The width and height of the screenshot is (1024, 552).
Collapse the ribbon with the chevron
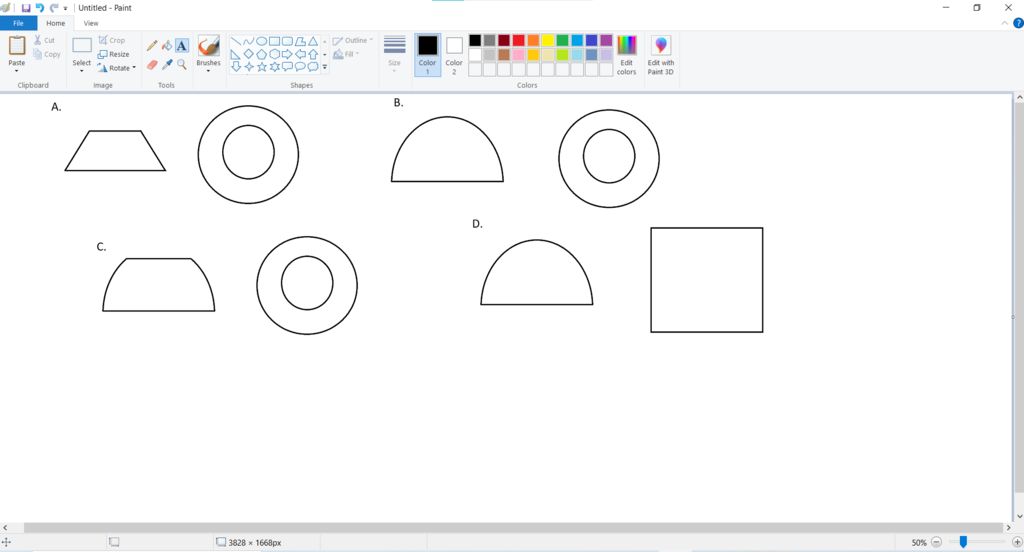point(1004,24)
